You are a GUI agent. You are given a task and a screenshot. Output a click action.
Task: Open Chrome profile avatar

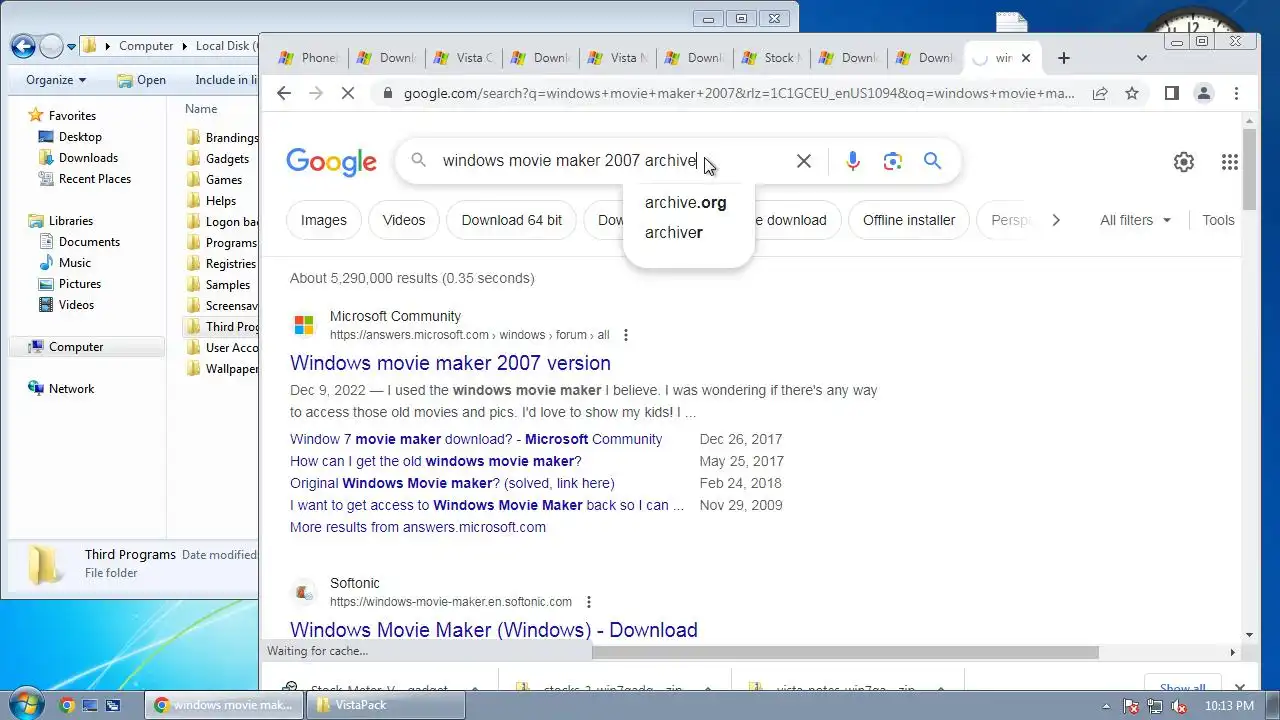(1204, 93)
